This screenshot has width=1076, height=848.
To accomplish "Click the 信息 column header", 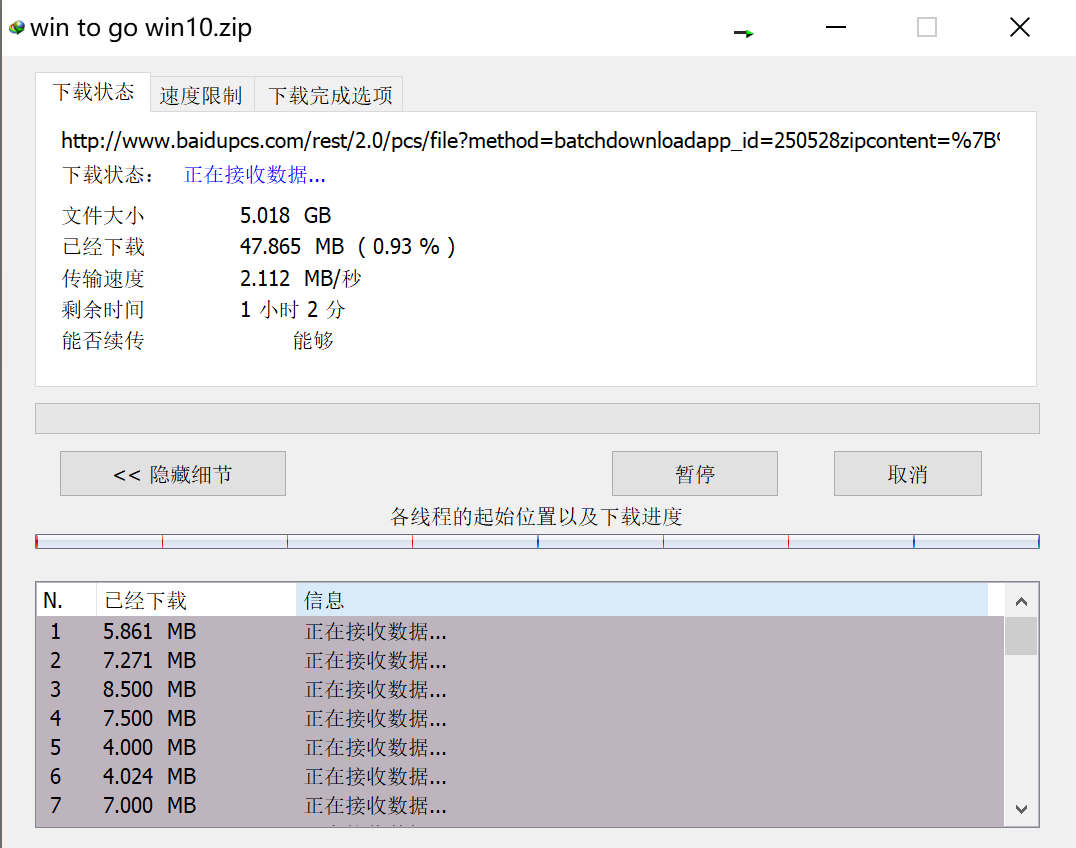I will pos(640,600).
